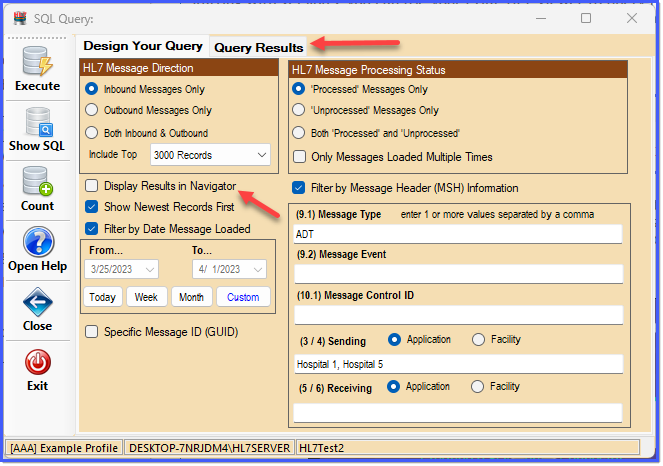The height and width of the screenshot is (466, 663).
Task: Minimize the SQL Query window
Action: point(542,19)
